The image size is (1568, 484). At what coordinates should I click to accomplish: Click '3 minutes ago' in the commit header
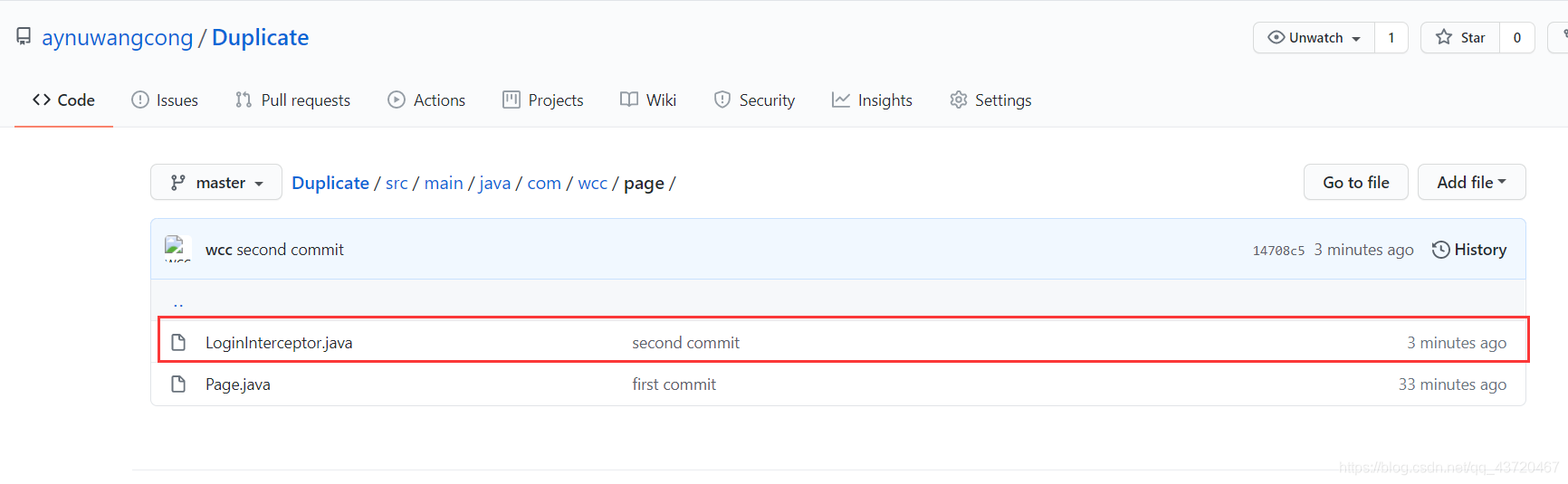click(x=1363, y=250)
